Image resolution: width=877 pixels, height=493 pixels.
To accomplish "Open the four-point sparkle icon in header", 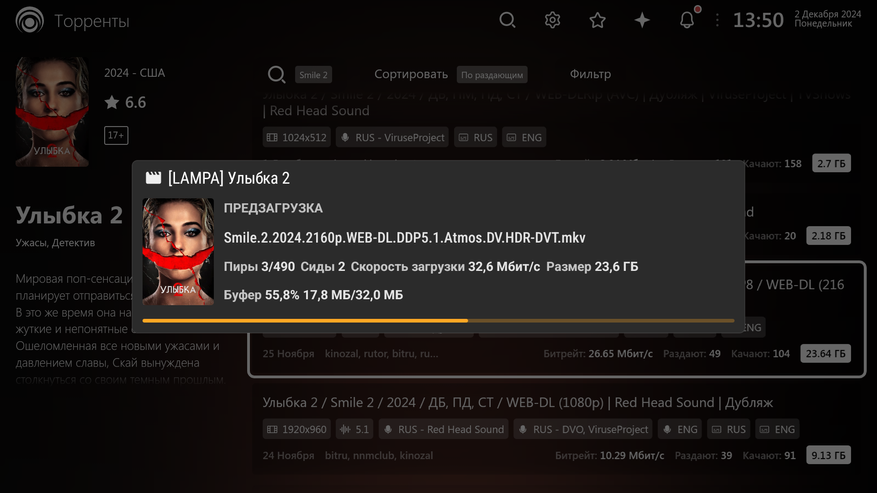I will (x=642, y=20).
